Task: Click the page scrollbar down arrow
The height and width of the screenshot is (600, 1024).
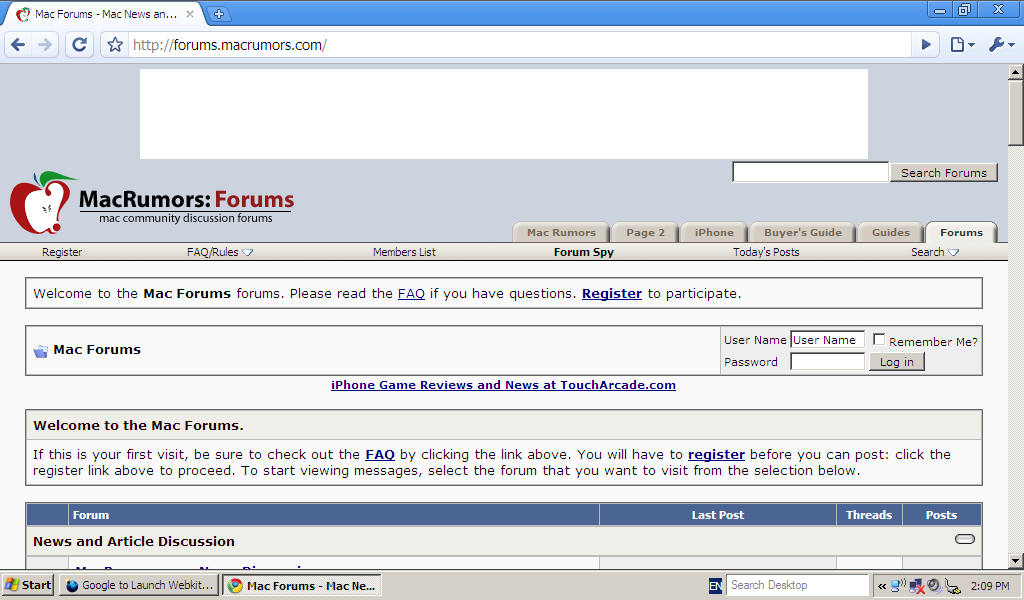Action: tap(1016, 560)
